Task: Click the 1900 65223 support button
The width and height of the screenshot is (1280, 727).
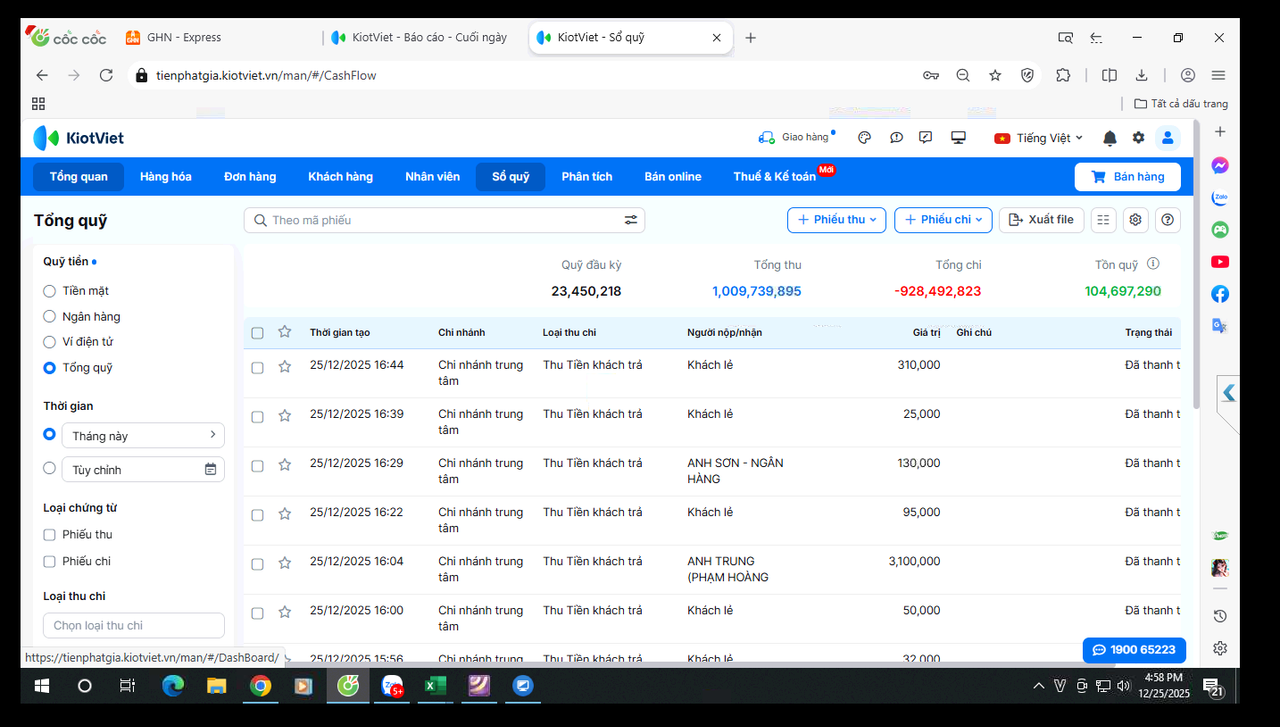Action: (1134, 649)
